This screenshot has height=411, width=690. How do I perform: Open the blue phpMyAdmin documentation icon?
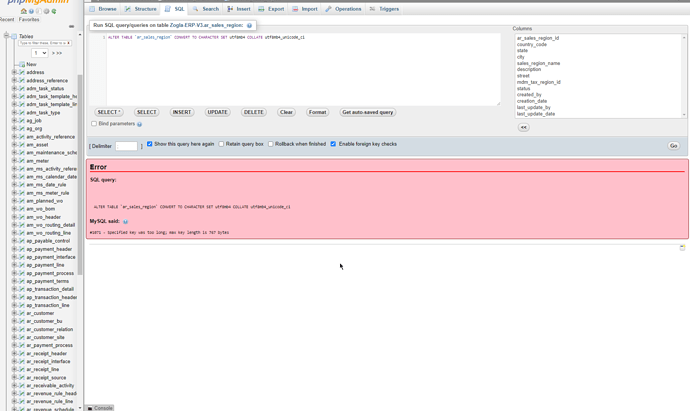point(31,11)
